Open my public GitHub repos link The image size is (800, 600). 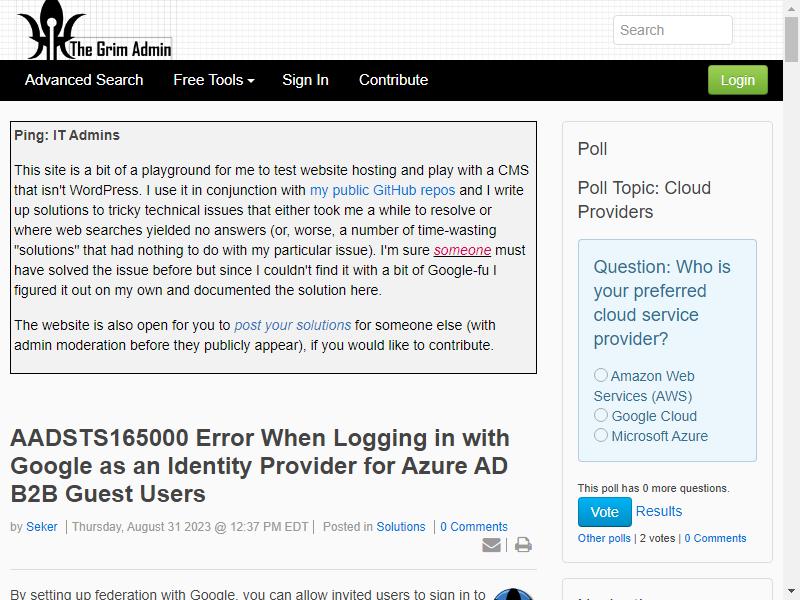point(382,190)
